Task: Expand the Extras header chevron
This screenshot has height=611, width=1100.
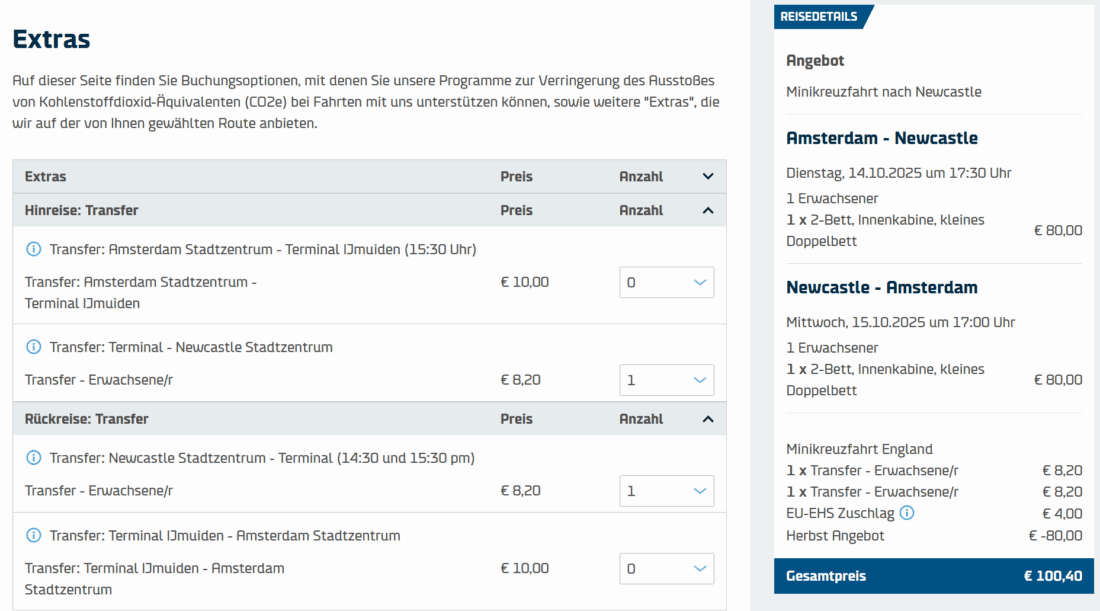Action: pyautogui.click(x=708, y=176)
